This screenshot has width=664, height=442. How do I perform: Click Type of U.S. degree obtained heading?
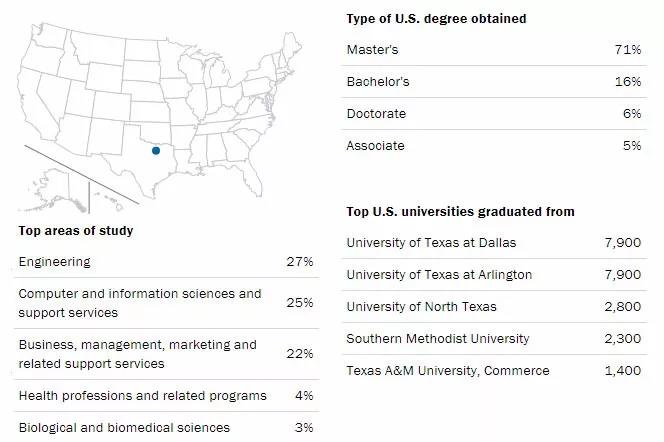436,19
